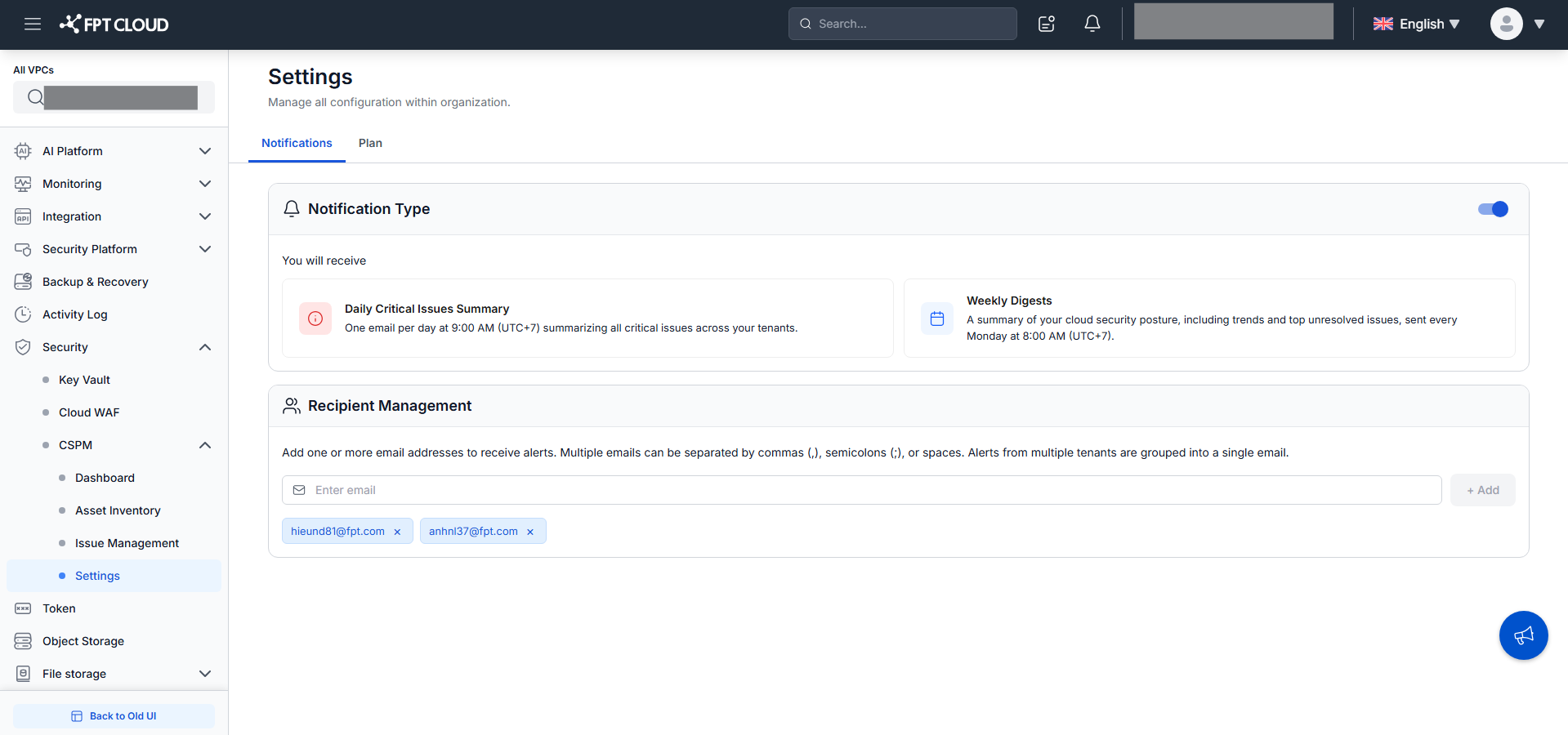This screenshot has width=1568, height=735.
Task: Open the announcement megaphone floating button
Action: click(x=1524, y=635)
